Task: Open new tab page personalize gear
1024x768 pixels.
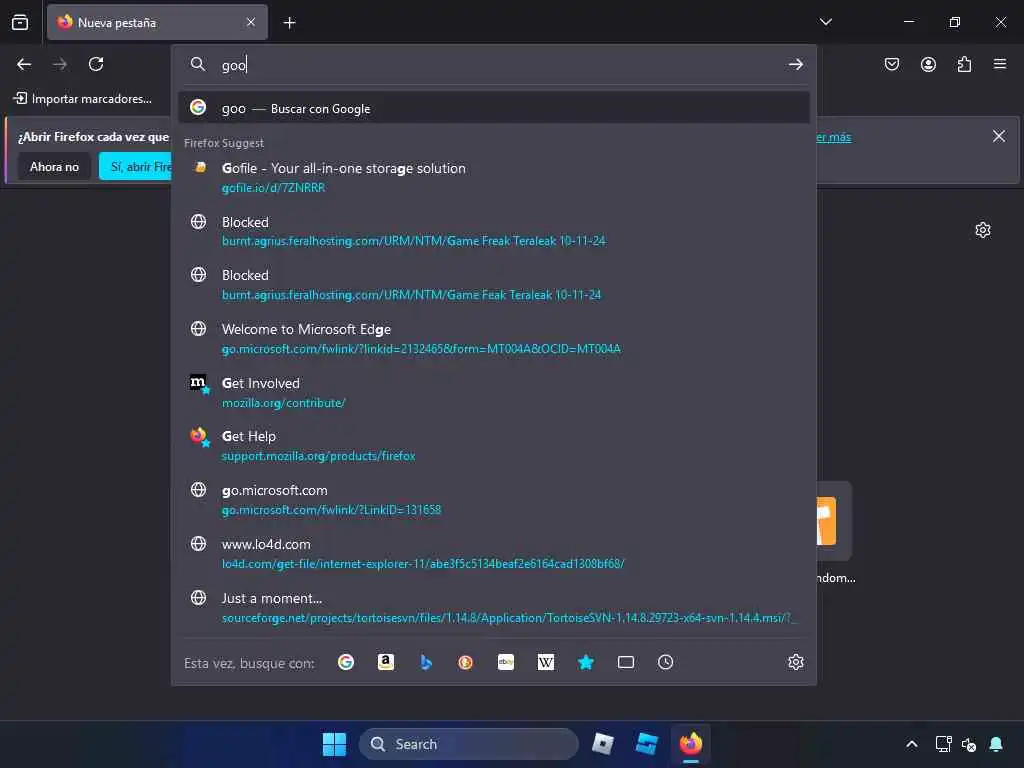Action: click(983, 230)
